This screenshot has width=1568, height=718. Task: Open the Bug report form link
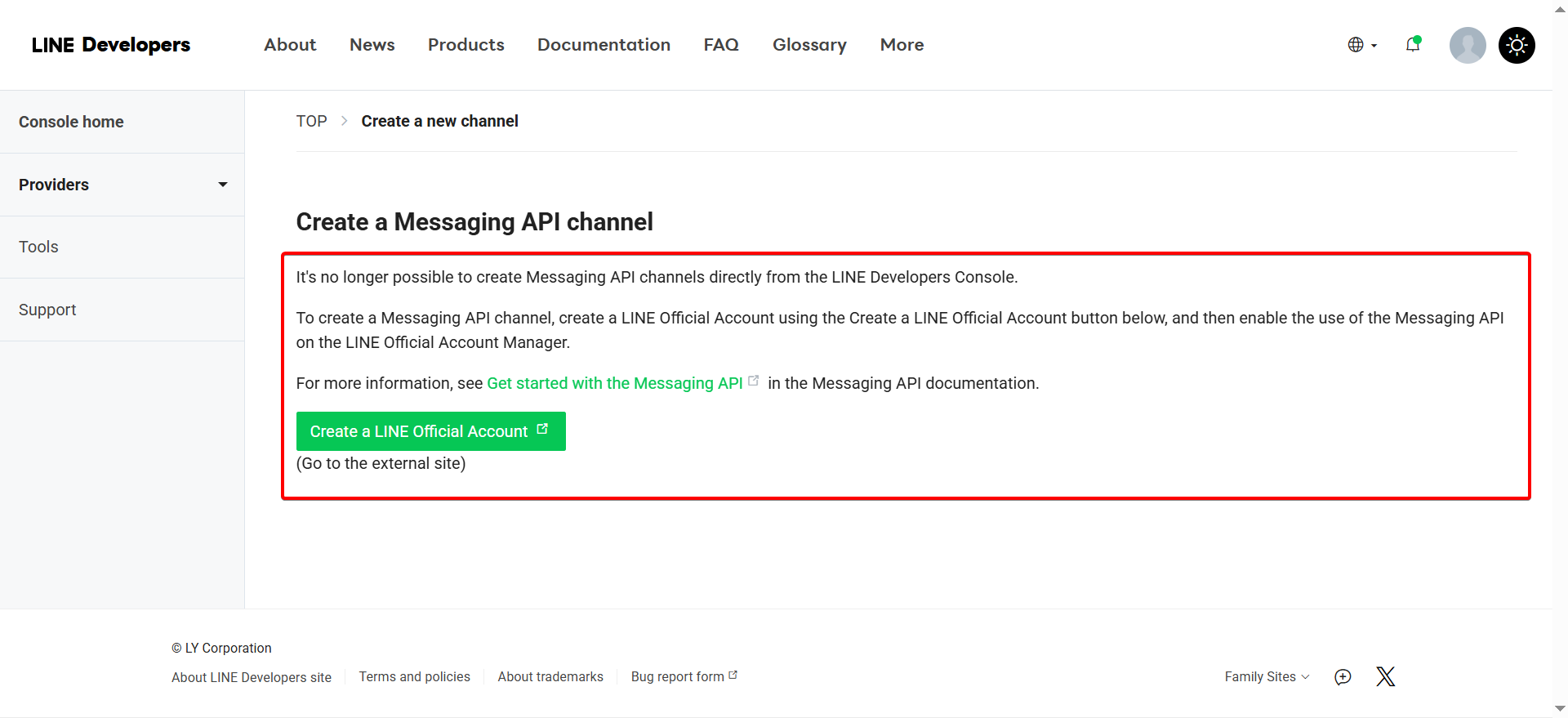[x=684, y=676]
